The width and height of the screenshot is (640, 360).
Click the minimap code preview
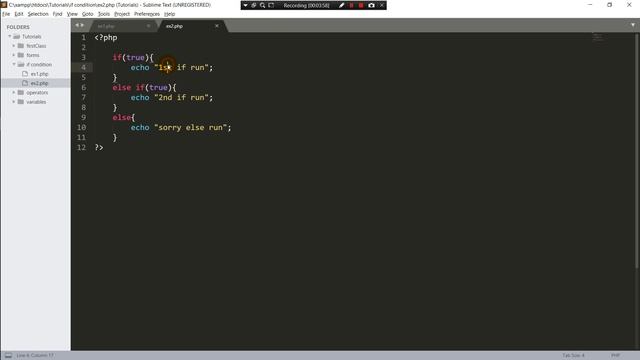click(x=598, y=38)
